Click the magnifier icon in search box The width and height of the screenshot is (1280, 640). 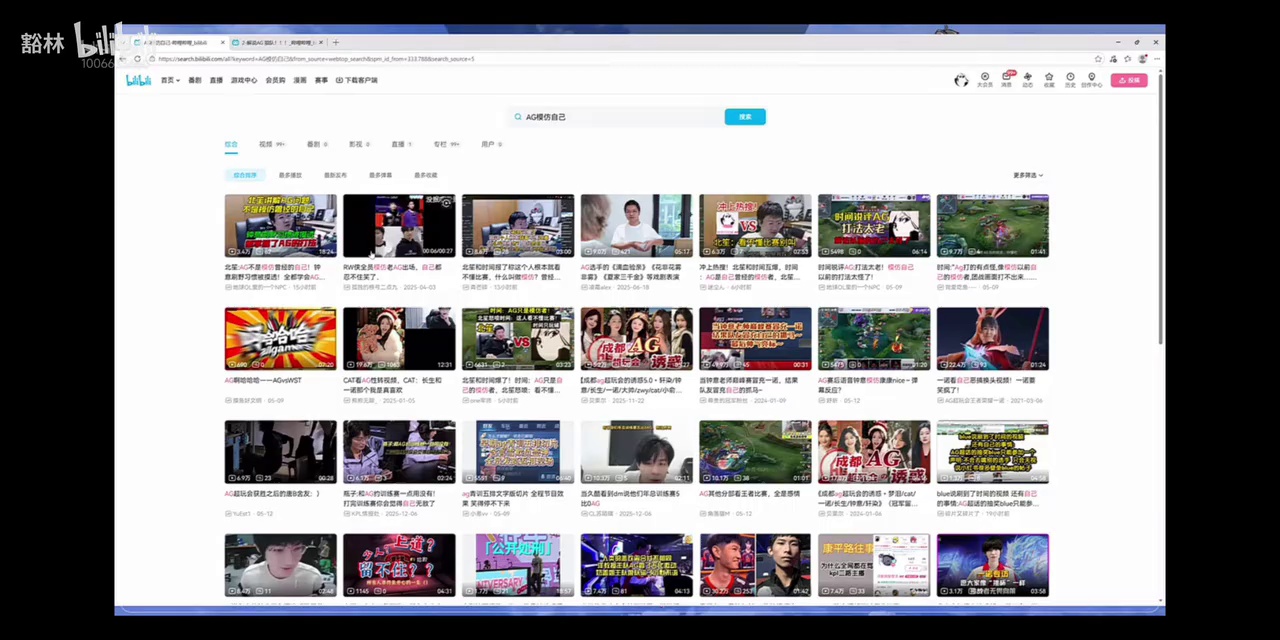tap(519, 117)
